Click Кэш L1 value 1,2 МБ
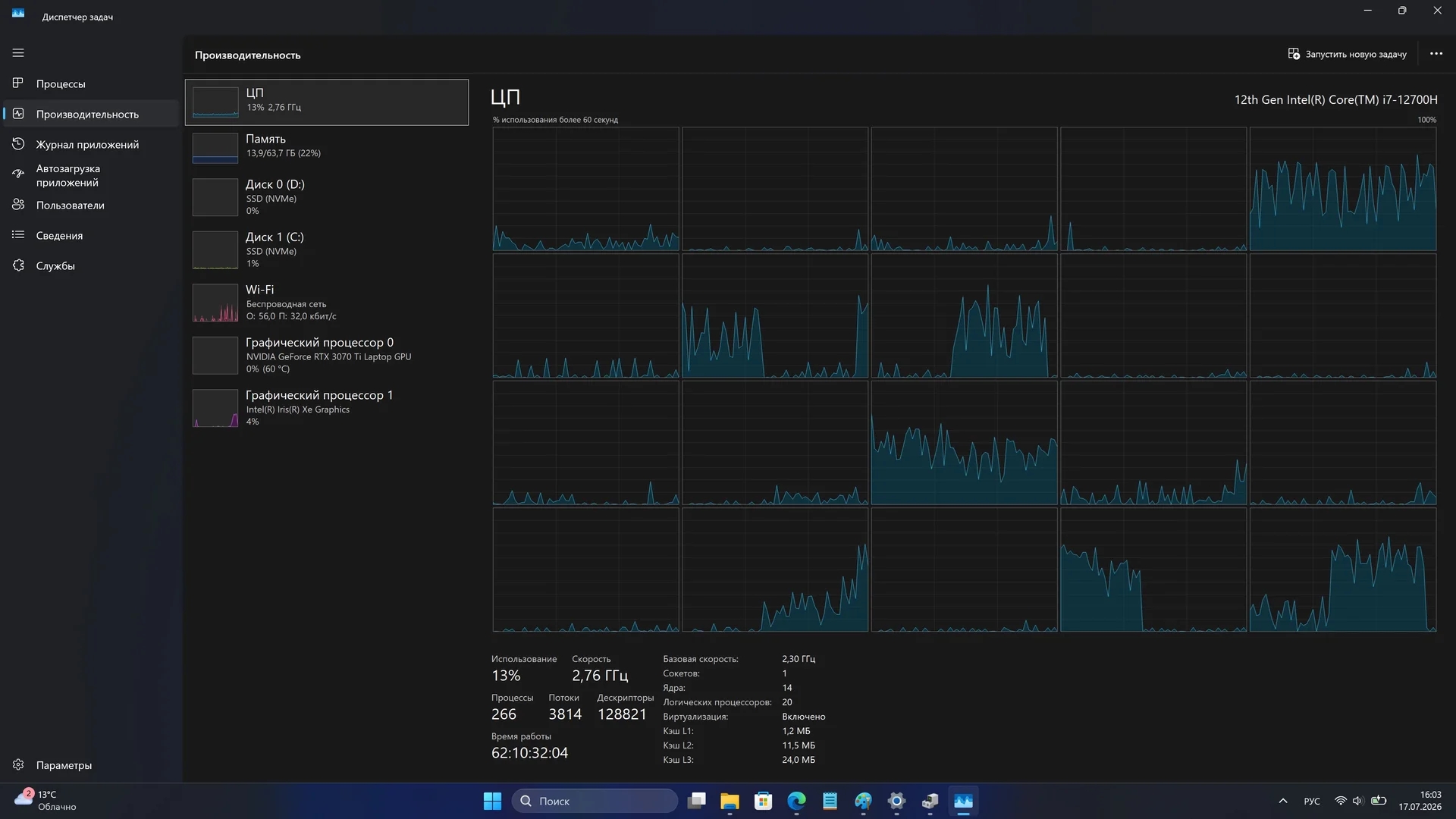 click(796, 731)
